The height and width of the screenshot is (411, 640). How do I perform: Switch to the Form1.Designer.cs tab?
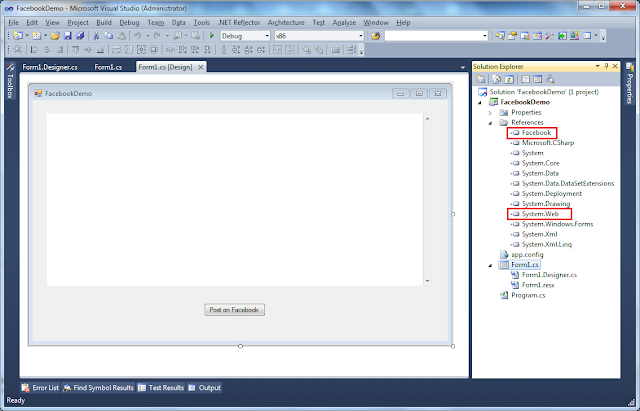(x=50, y=67)
